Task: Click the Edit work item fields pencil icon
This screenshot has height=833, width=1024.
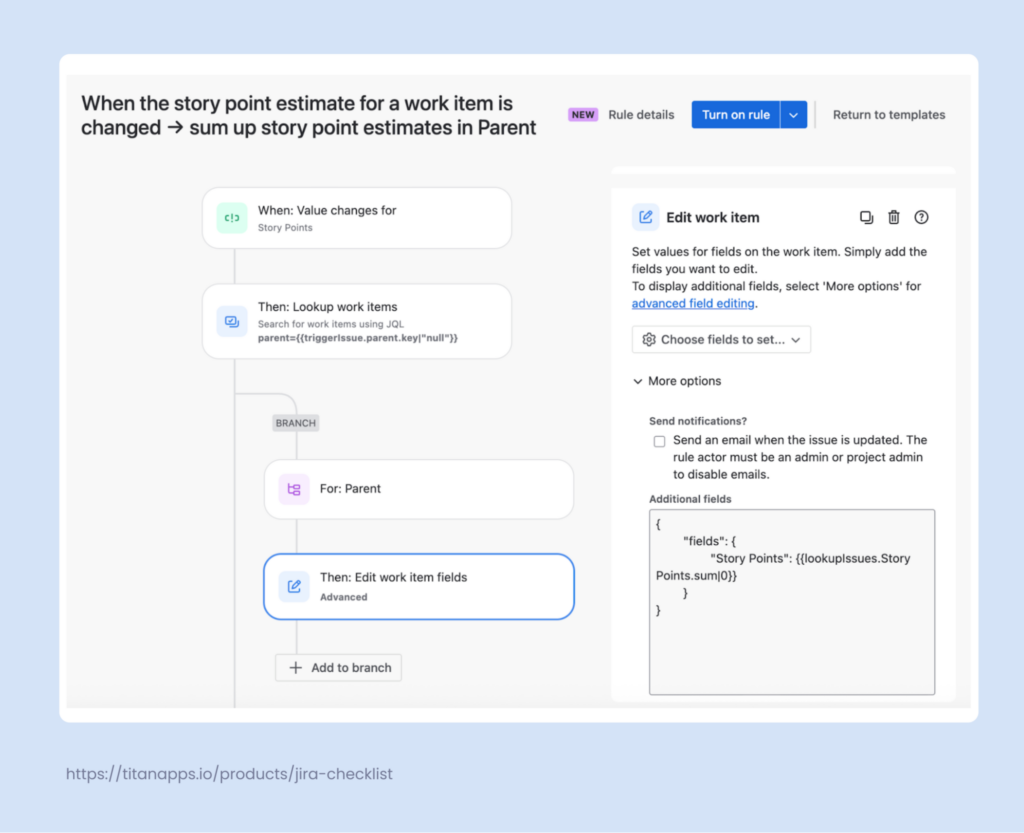Action: click(293, 586)
